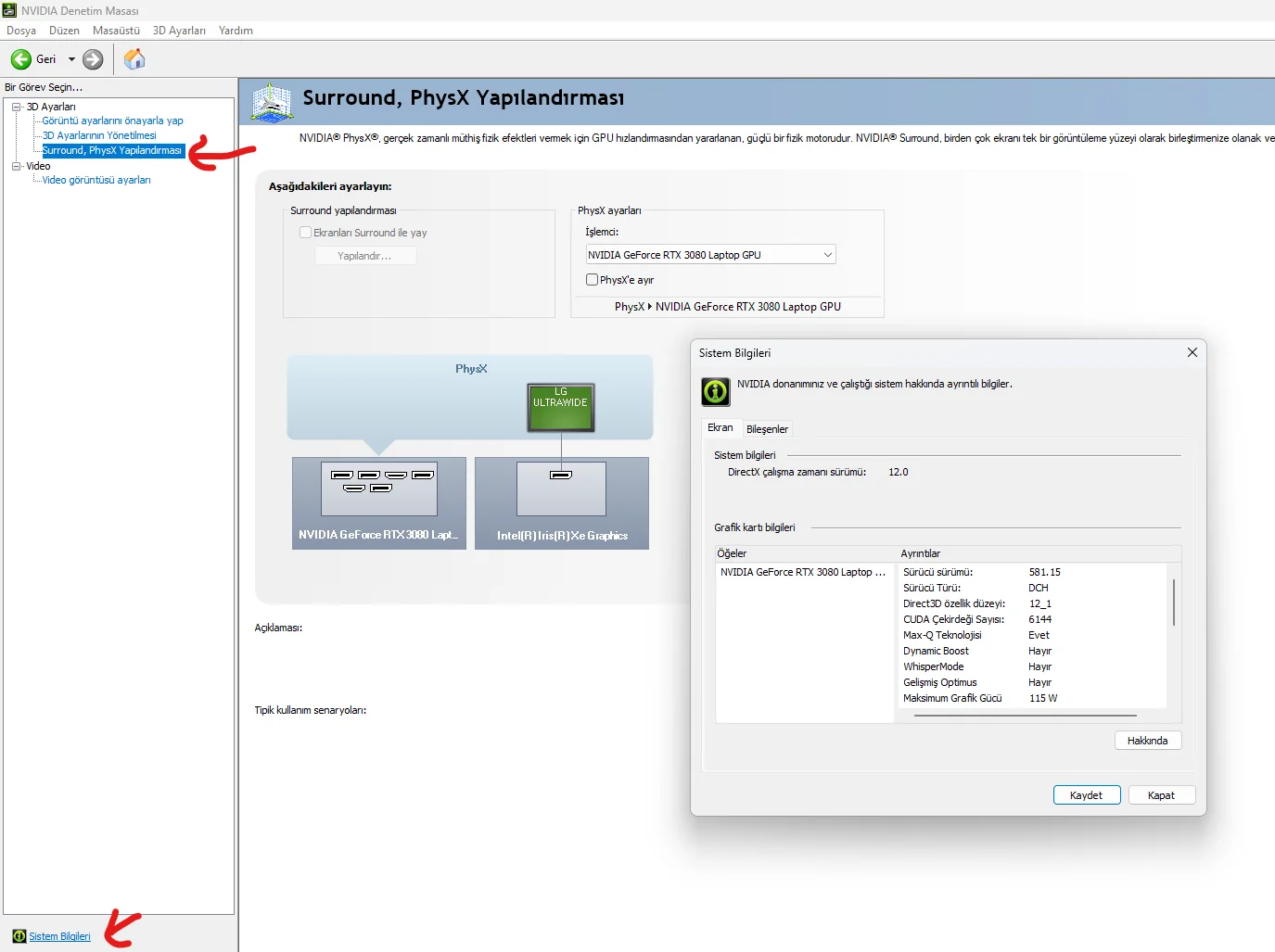Screen dimensions: 1275x952
Task: Switch to the Bileşenler tab
Action: click(x=768, y=429)
